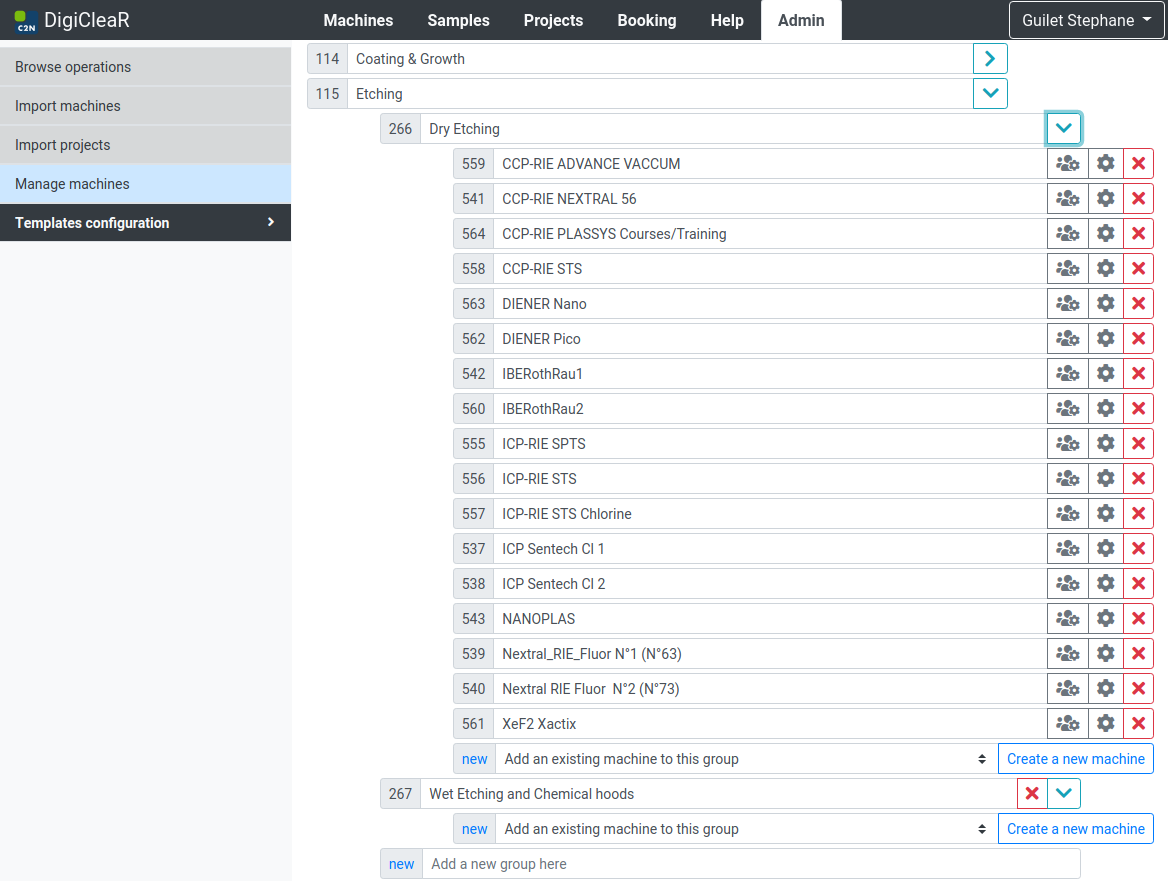Open the Booking menu

[646, 20]
